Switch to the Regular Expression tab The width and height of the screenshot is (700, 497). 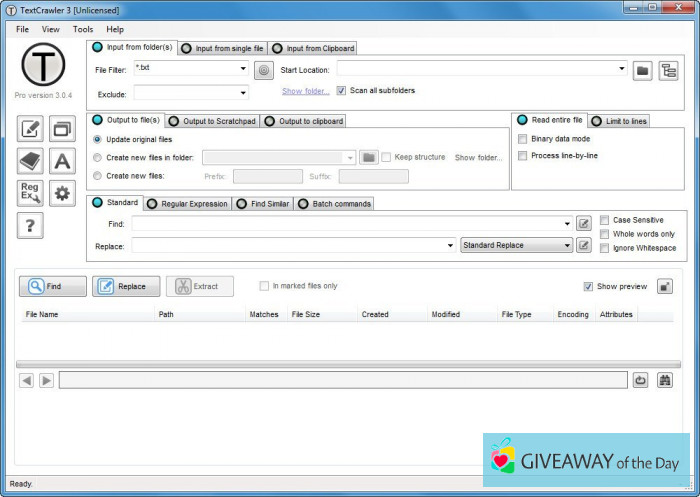pyautogui.click(x=188, y=204)
